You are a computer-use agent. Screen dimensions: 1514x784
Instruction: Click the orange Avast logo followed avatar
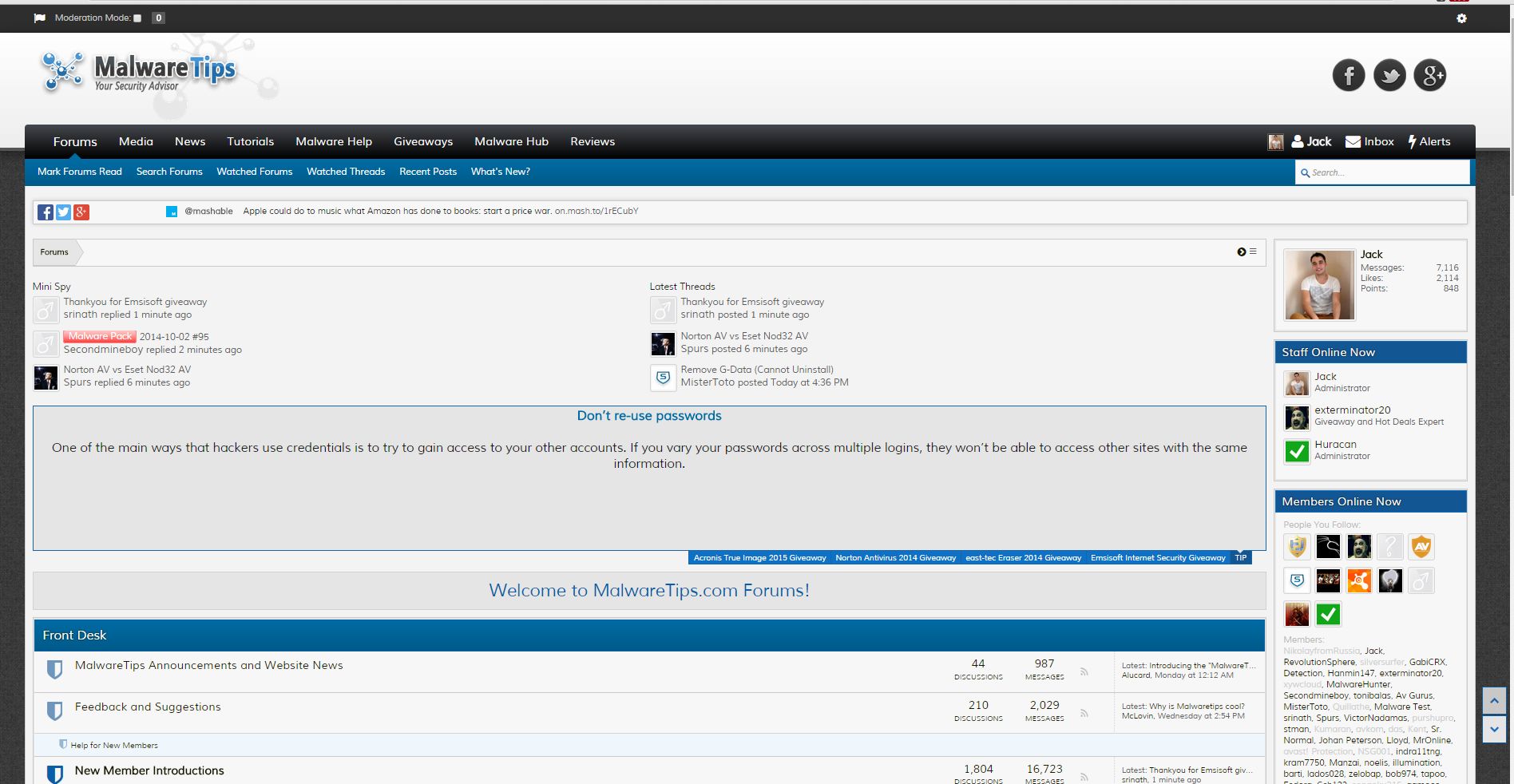(1359, 580)
